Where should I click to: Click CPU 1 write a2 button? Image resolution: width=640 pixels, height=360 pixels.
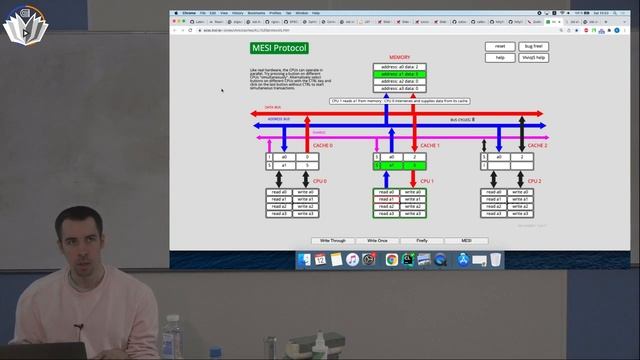413,207
